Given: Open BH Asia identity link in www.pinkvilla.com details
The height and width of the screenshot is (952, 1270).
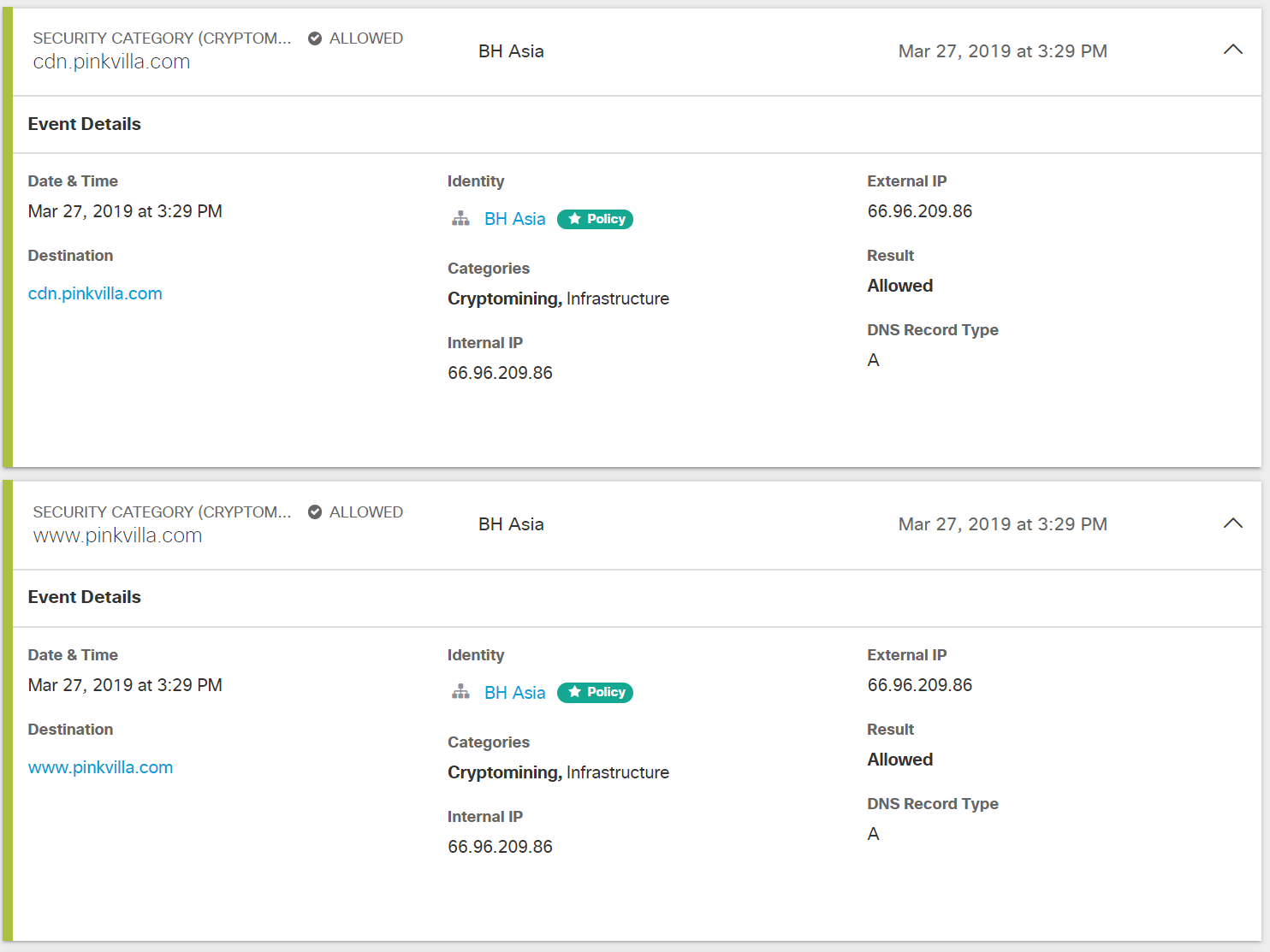Looking at the screenshot, I should [x=514, y=693].
